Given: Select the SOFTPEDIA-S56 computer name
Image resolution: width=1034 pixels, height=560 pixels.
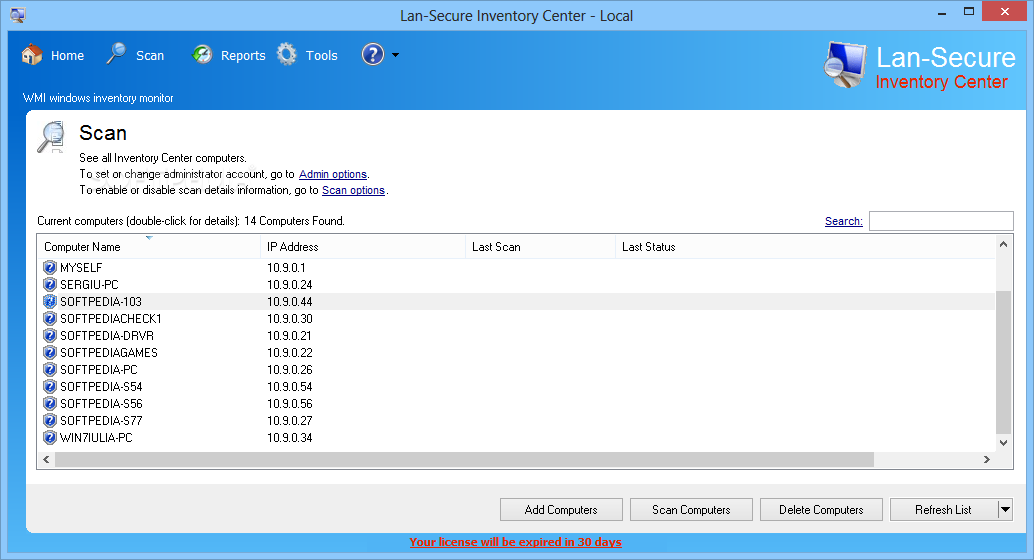Looking at the screenshot, I should point(101,404).
